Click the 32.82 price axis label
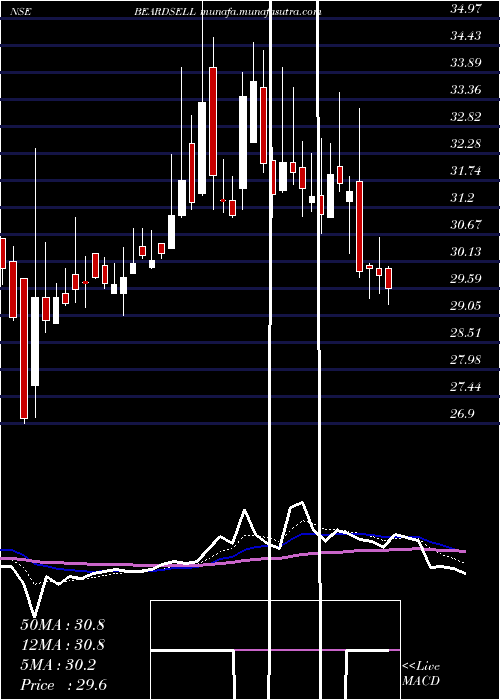 [x=466, y=117]
